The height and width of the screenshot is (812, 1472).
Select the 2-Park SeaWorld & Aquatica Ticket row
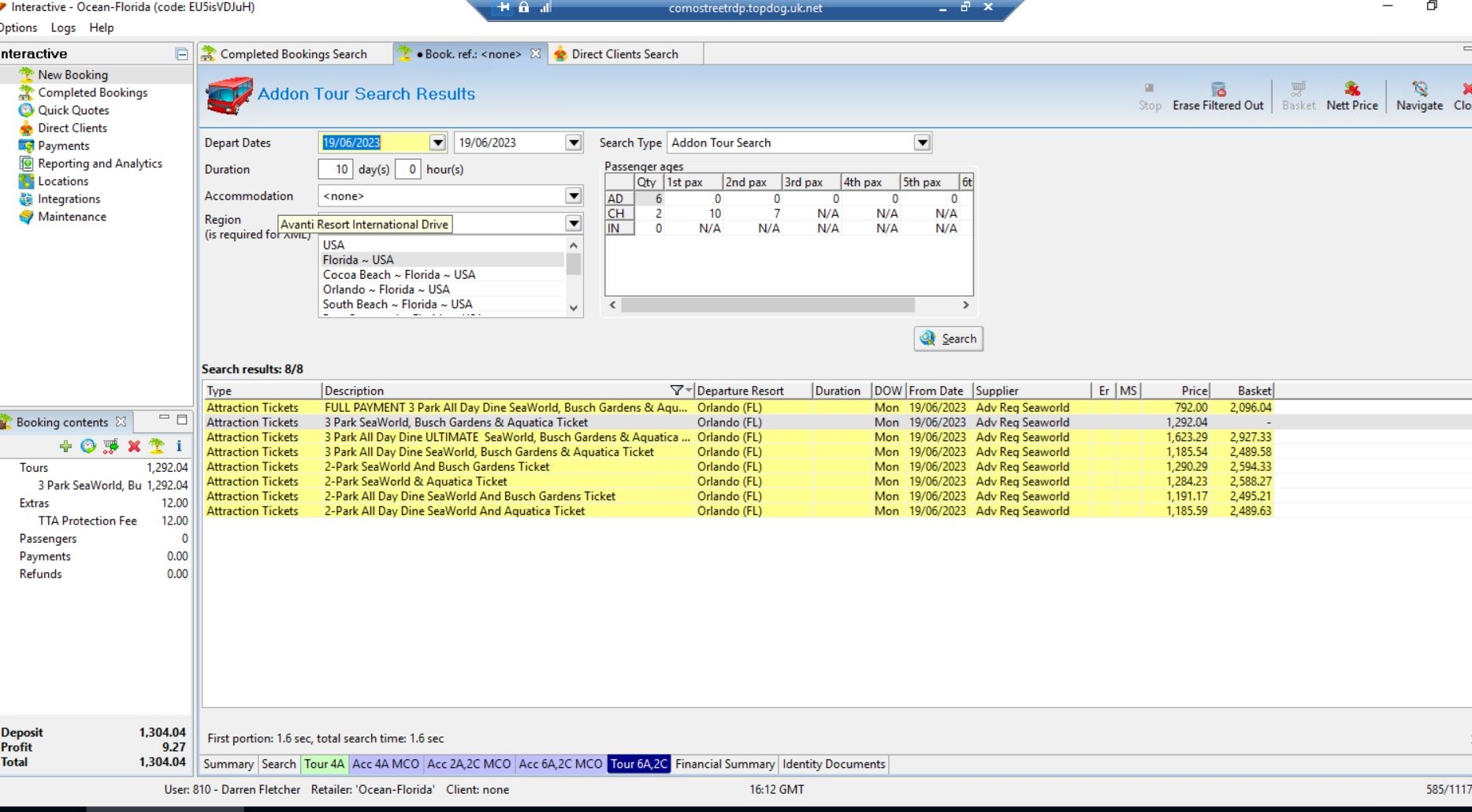738,482
